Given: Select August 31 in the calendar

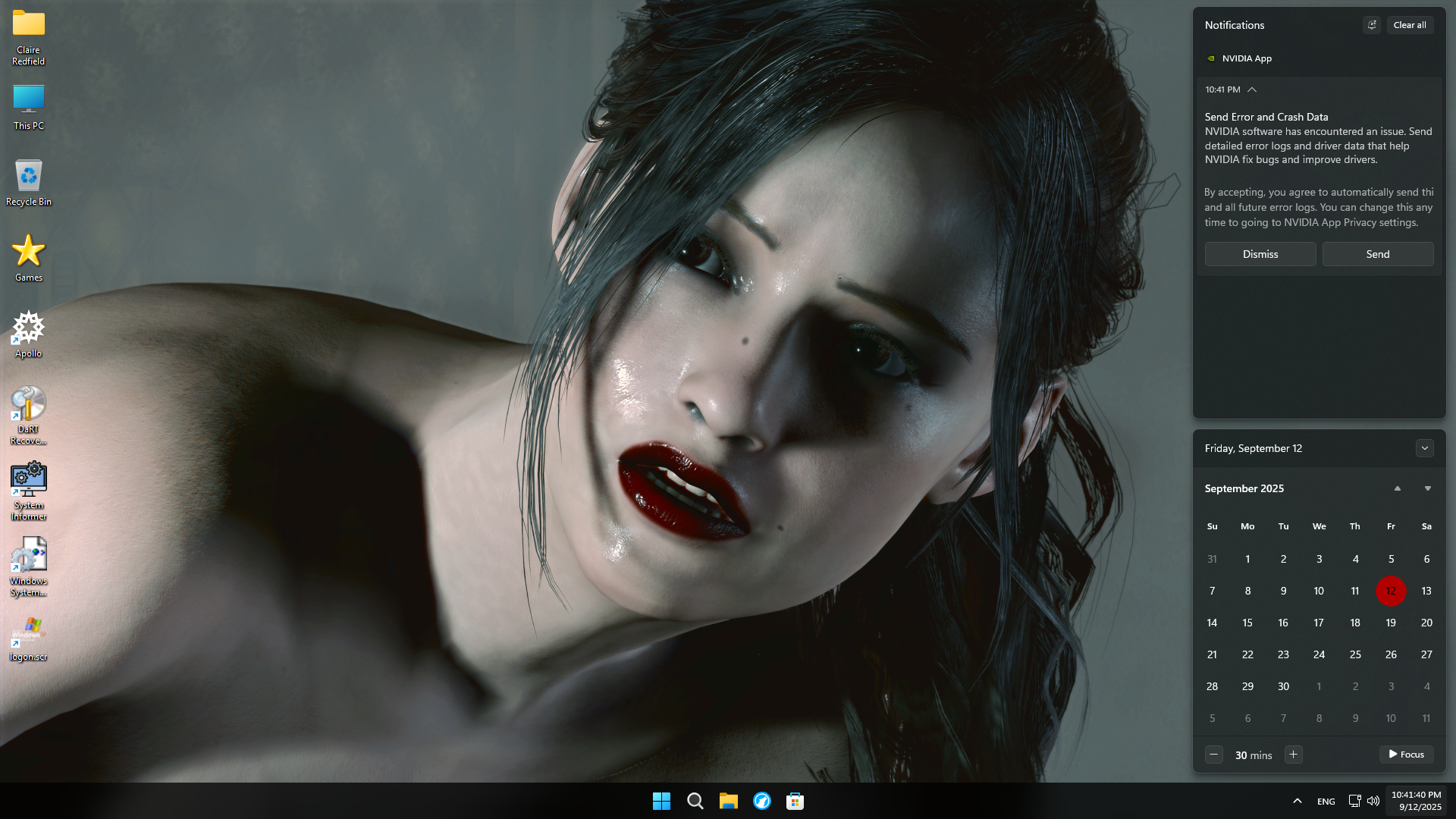Looking at the screenshot, I should [x=1212, y=559].
